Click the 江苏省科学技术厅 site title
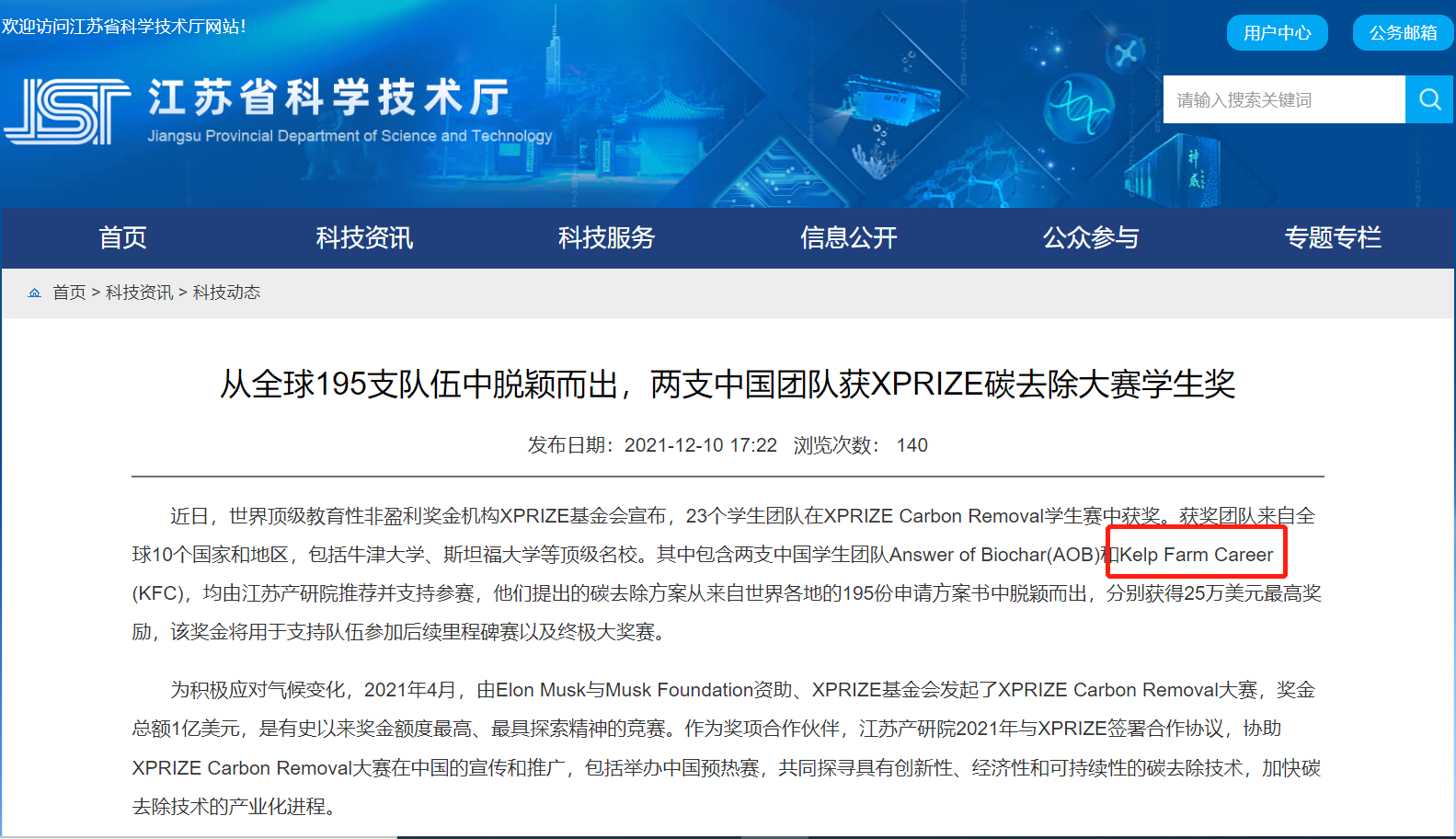This screenshot has height=839, width=1456. (329, 98)
